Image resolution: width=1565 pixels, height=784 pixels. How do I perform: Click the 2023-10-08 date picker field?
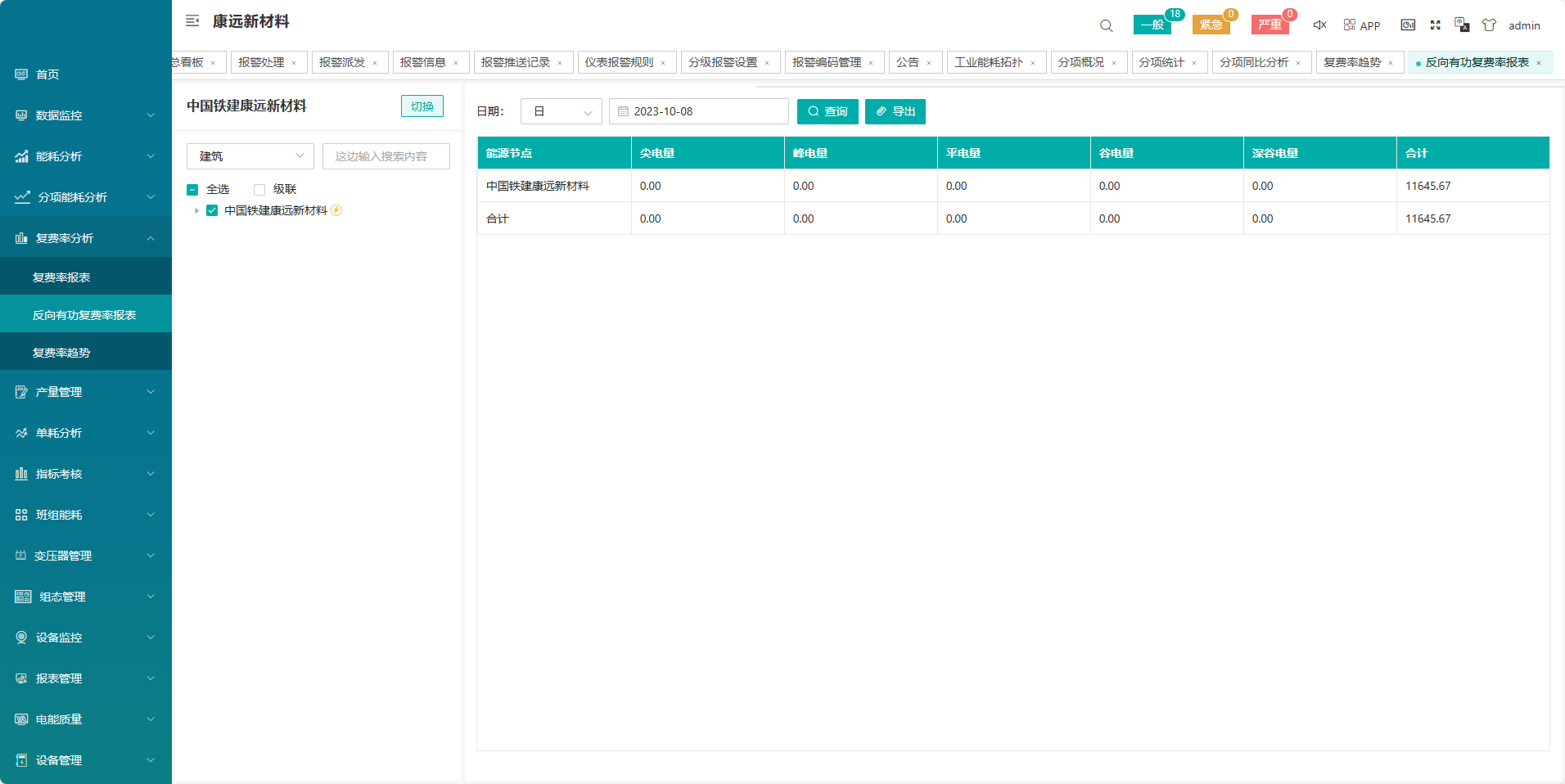pyautogui.click(x=698, y=111)
